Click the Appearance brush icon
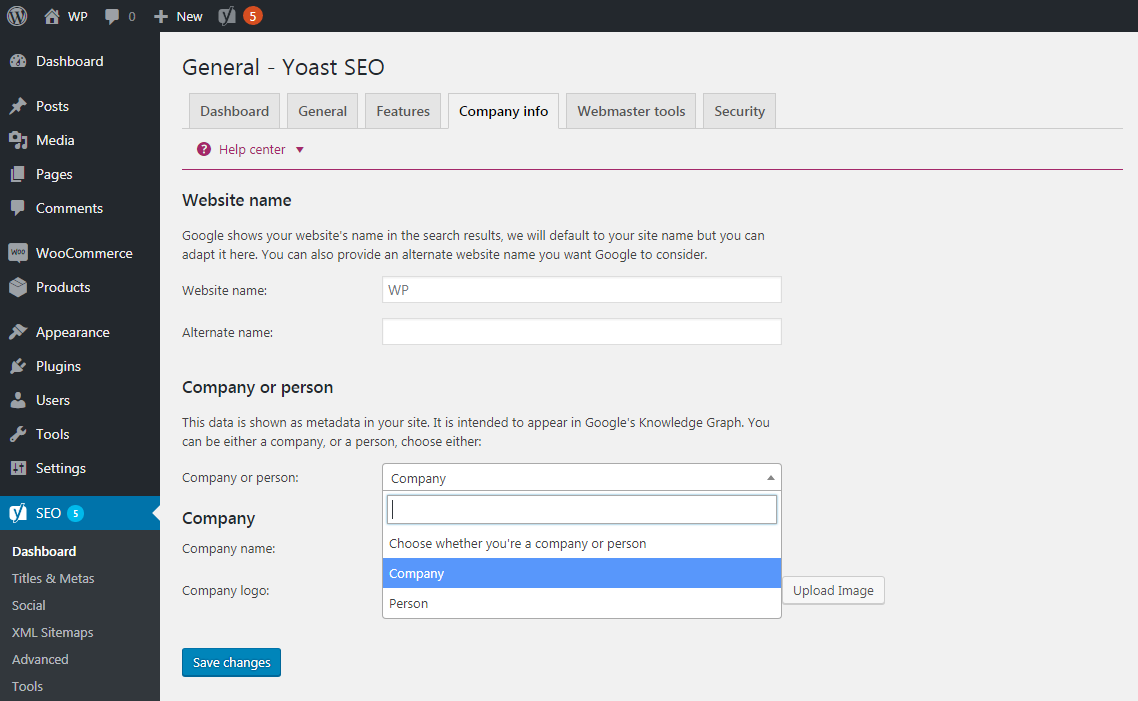Image resolution: width=1138 pixels, height=701 pixels. (x=18, y=332)
